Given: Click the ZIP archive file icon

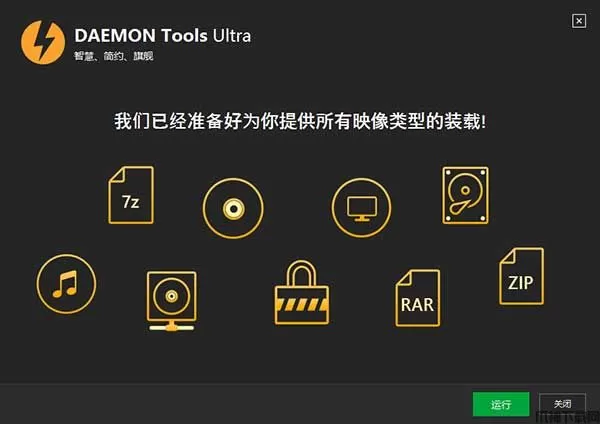Looking at the screenshot, I should [x=521, y=276].
